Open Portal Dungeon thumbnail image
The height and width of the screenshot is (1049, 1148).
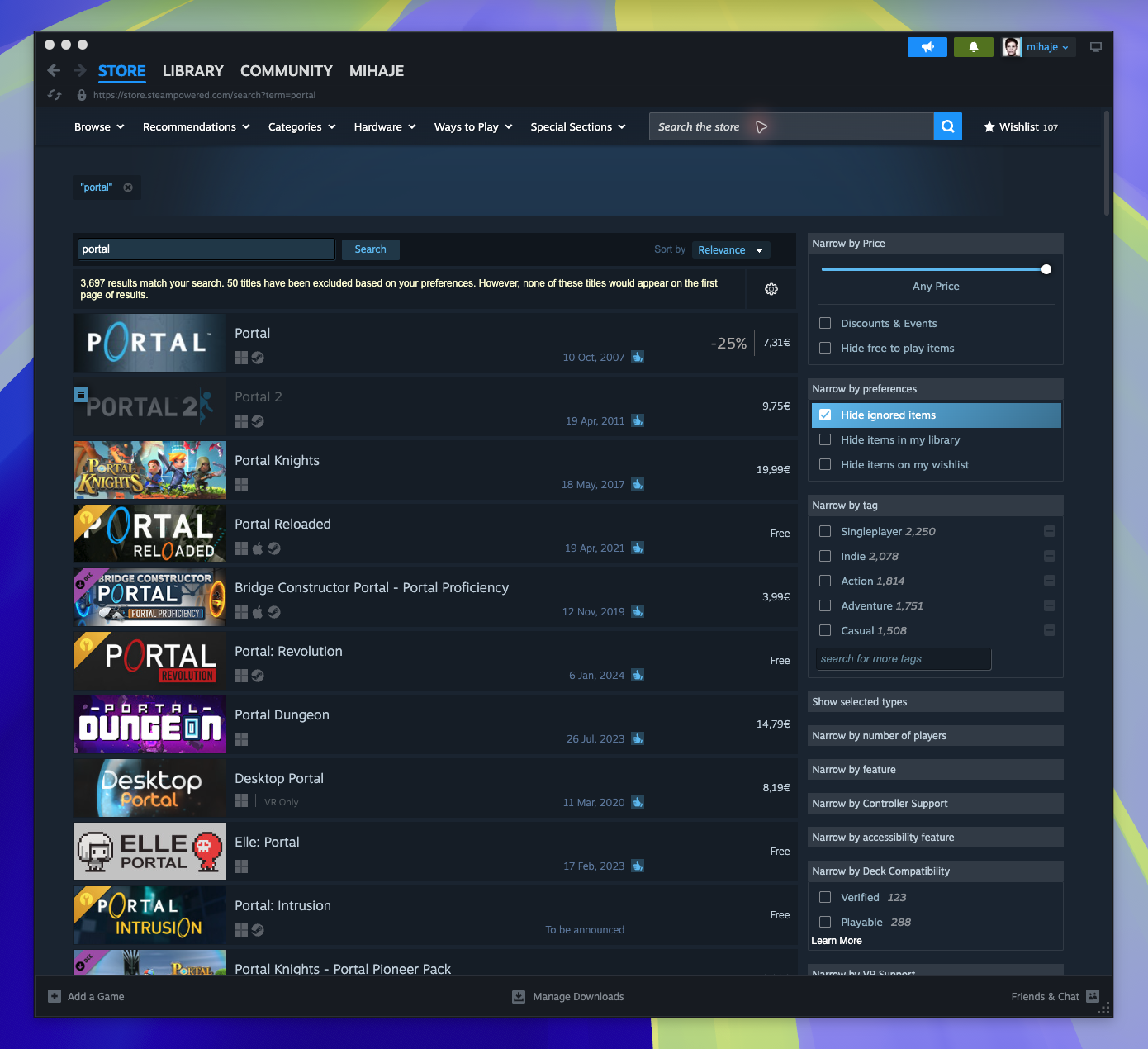point(149,724)
